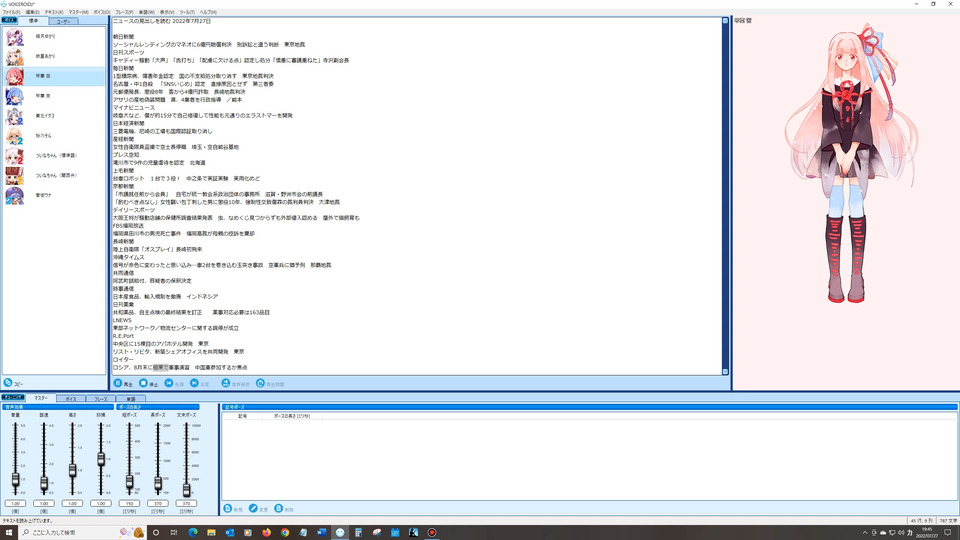This screenshot has width=960, height=540.
Task: Click the 変更 (edit) pencil icon
Action: [253, 509]
